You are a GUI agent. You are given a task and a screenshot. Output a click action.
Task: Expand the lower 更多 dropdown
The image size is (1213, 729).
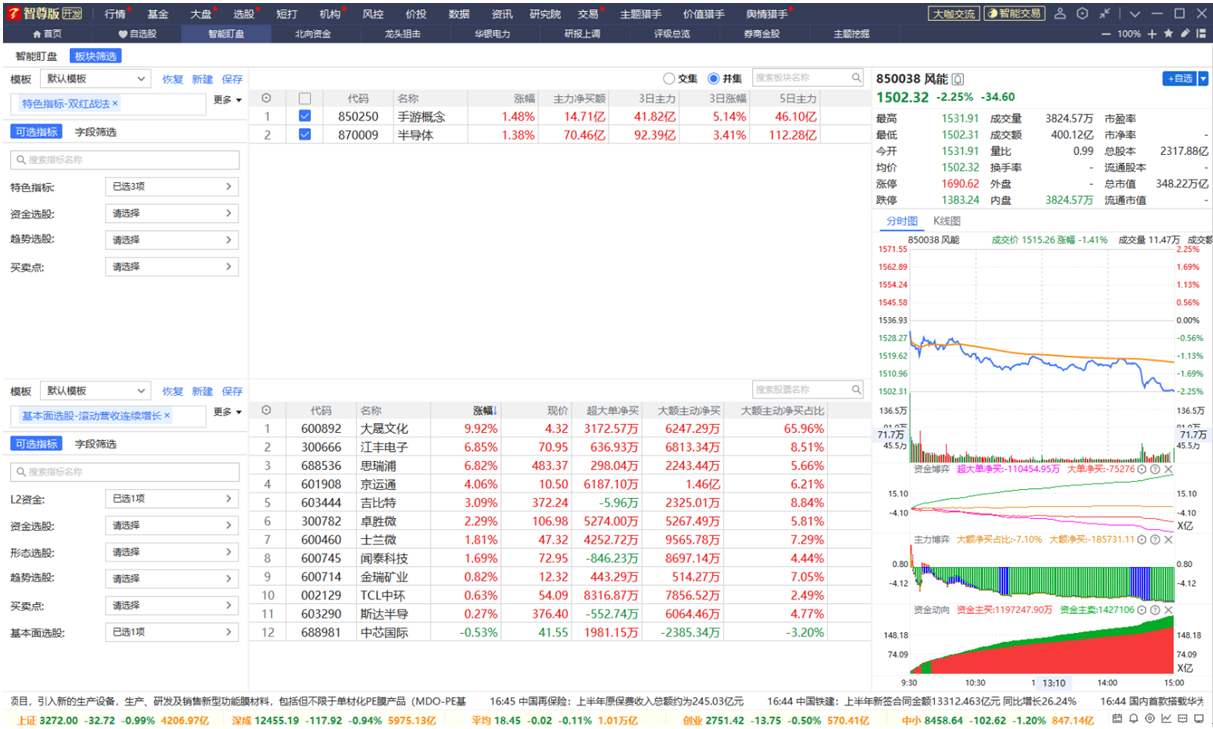pyautogui.click(x=228, y=412)
